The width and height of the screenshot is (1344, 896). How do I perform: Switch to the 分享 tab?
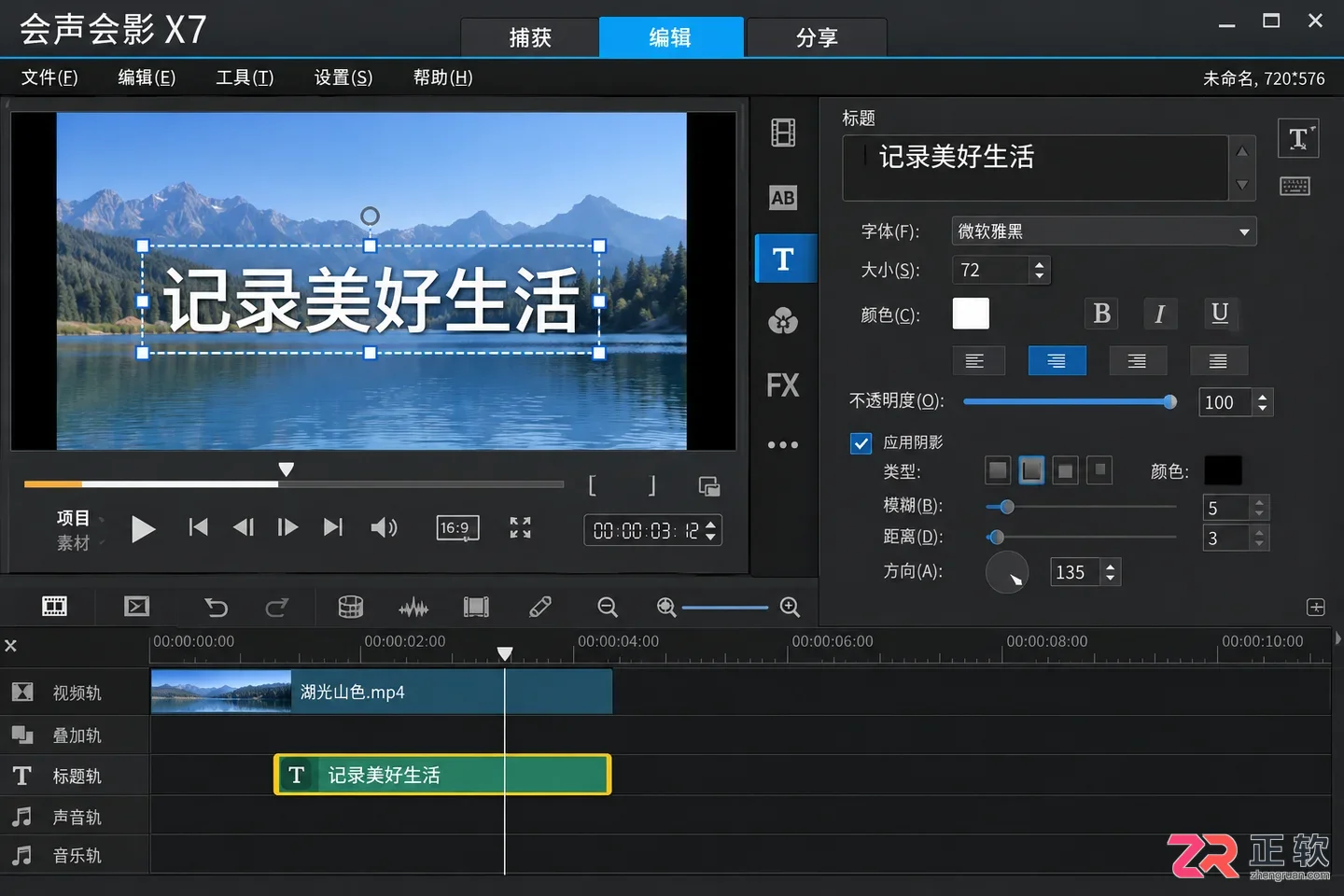click(x=817, y=37)
